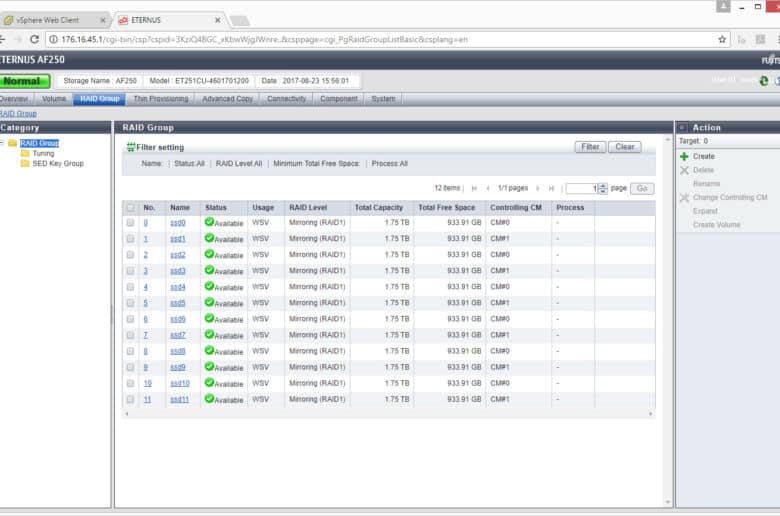Collapse the Action panel header toggle
The image size is (780, 516).
(682, 127)
